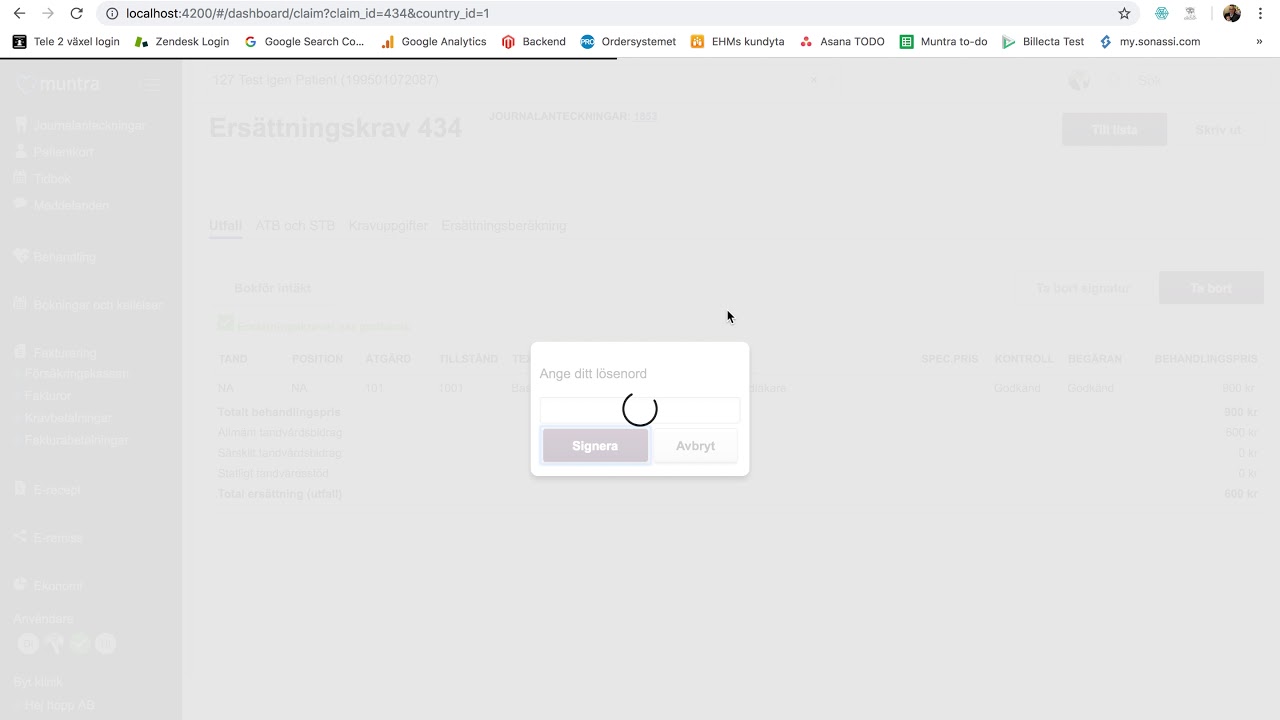Expand the hidden bookmarks overflow chevron
The height and width of the screenshot is (720, 1280).
pyautogui.click(x=1259, y=42)
